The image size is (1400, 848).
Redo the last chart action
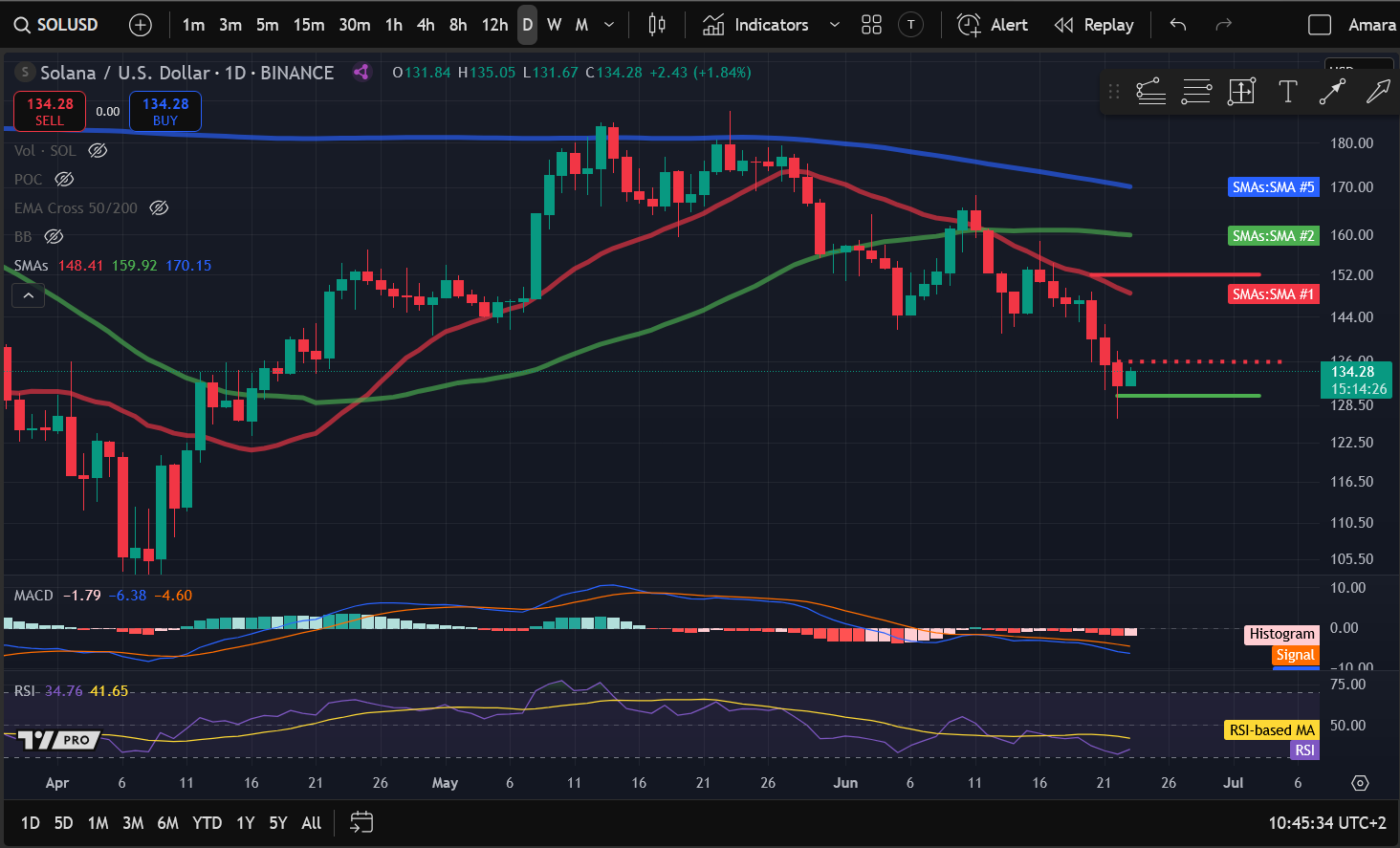coord(1223,25)
